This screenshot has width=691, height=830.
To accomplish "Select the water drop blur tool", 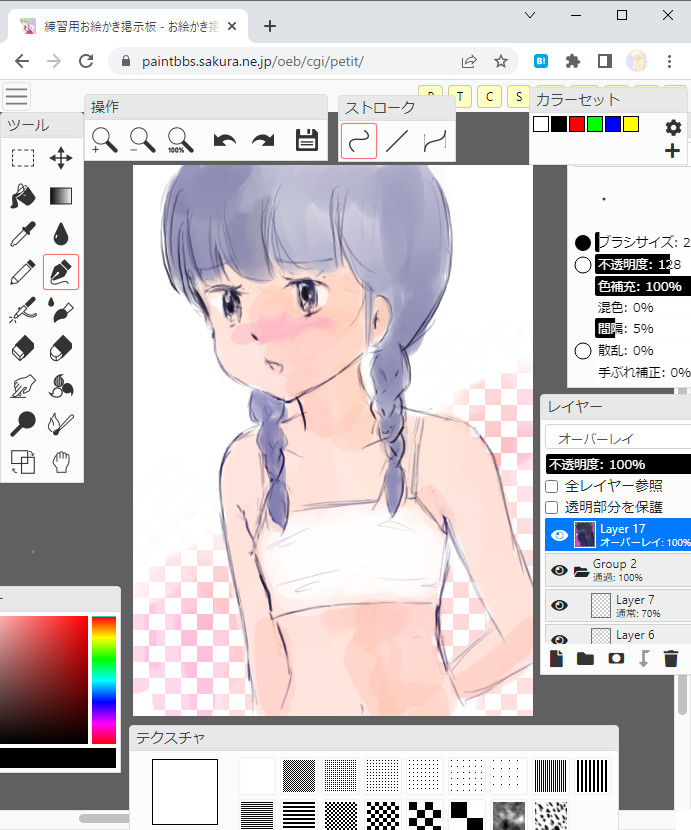I will click(61, 234).
